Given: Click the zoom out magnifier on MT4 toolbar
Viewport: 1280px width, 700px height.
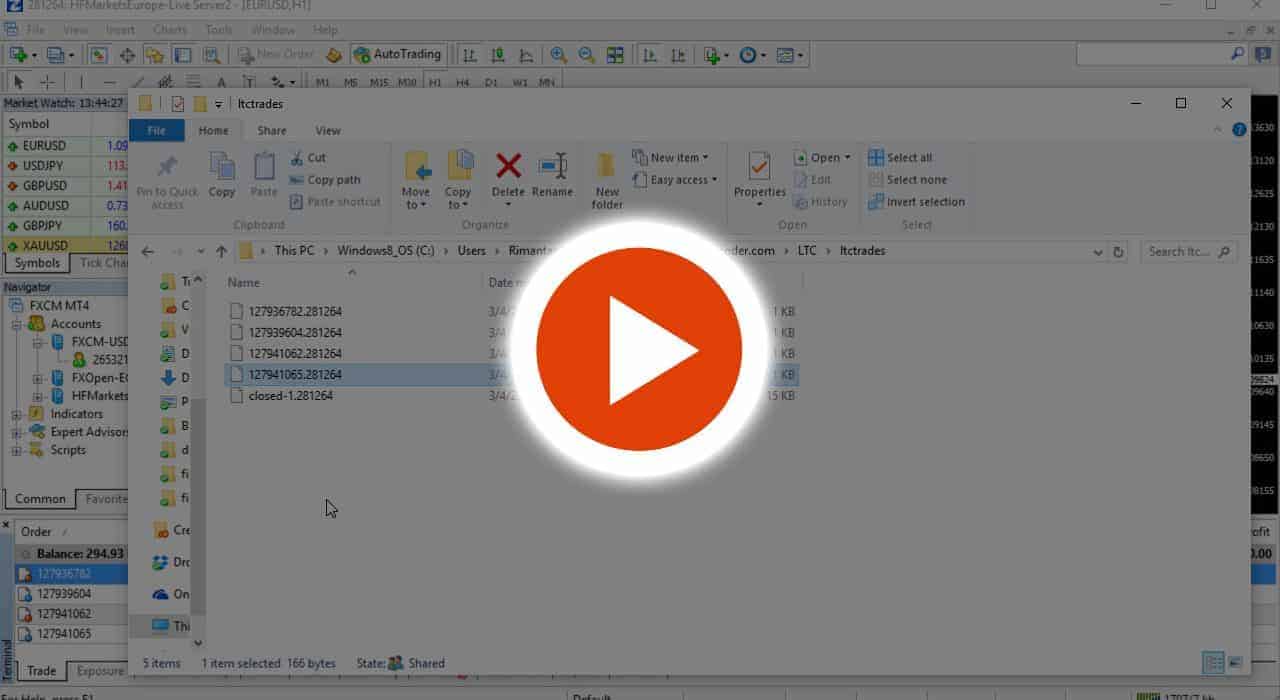Looking at the screenshot, I should tap(587, 55).
